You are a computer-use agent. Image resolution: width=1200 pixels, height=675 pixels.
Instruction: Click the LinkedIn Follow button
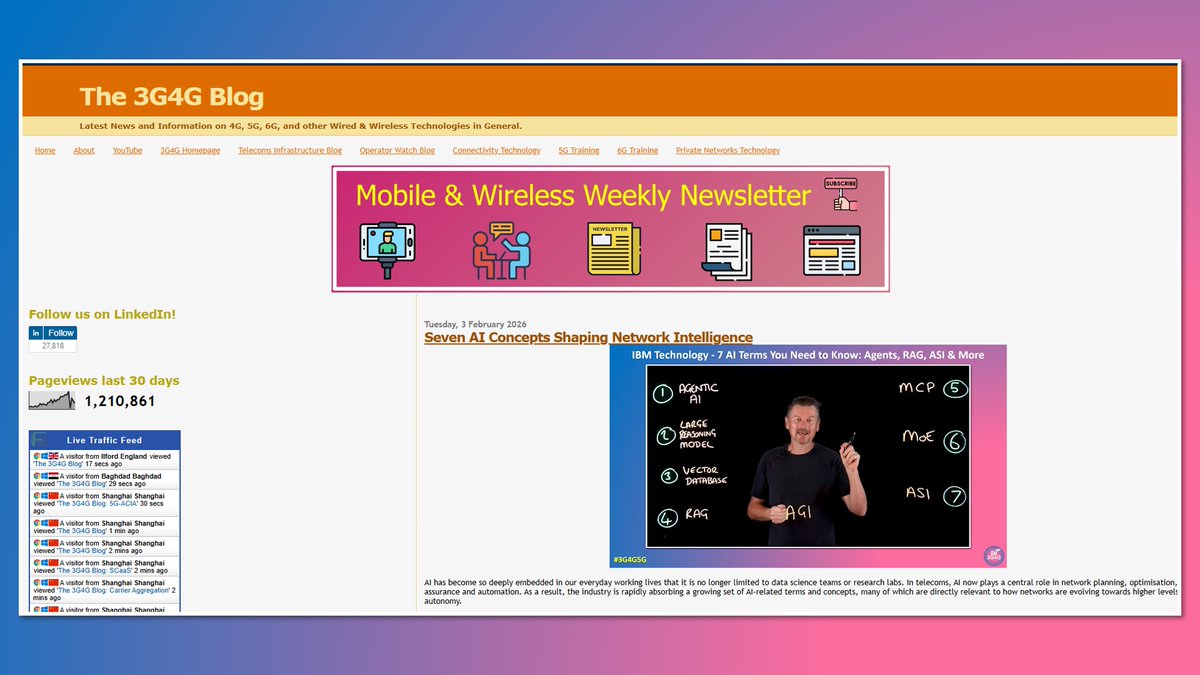click(x=53, y=333)
